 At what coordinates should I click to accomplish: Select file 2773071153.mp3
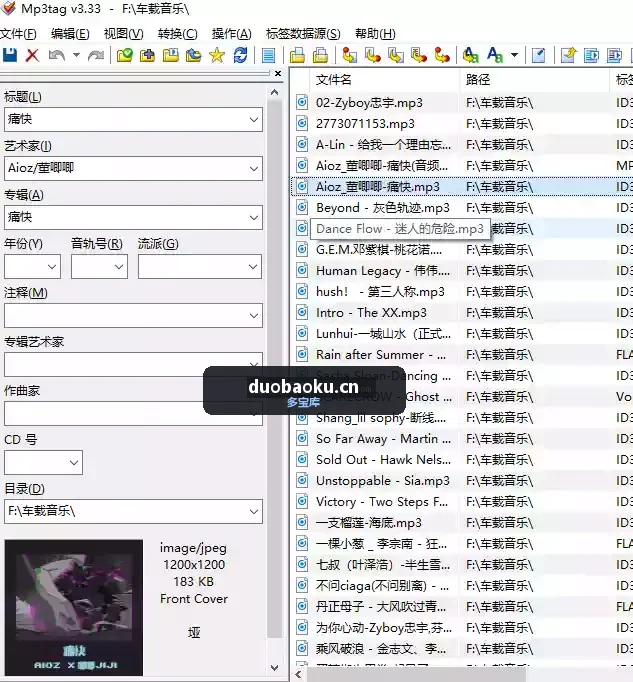point(365,124)
